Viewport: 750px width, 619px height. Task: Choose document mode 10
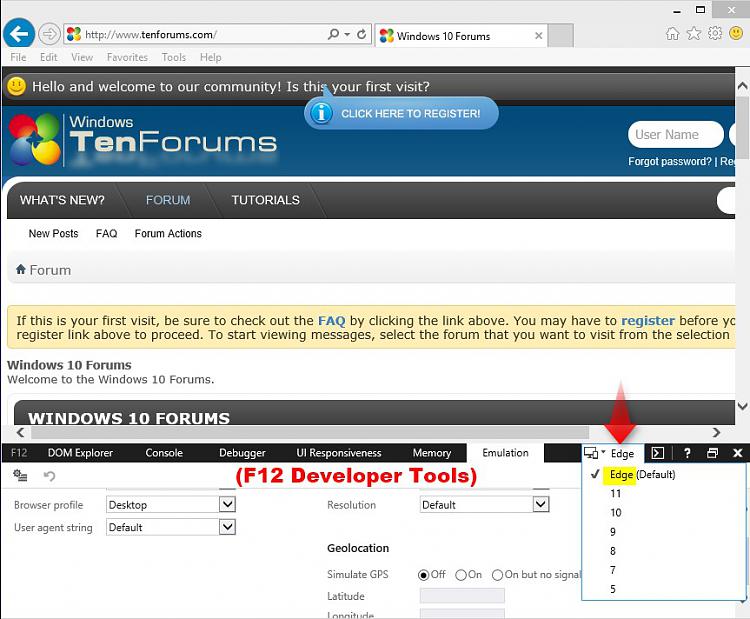(663, 513)
